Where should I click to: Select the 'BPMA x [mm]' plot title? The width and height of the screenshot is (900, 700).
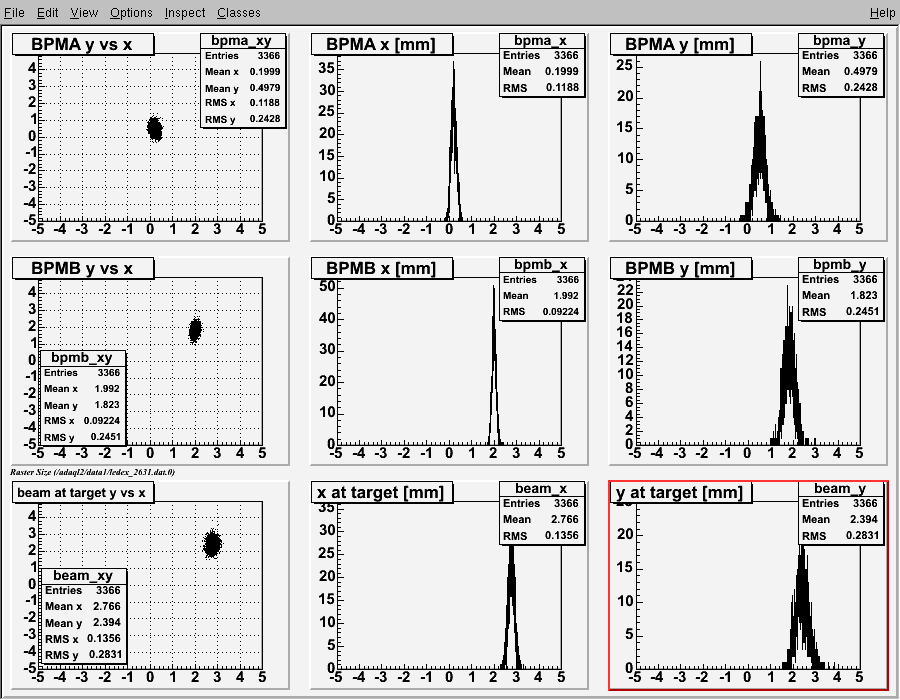click(382, 44)
